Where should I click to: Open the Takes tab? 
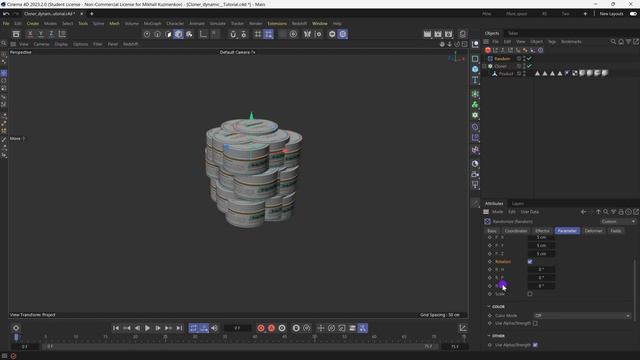point(513,33)
